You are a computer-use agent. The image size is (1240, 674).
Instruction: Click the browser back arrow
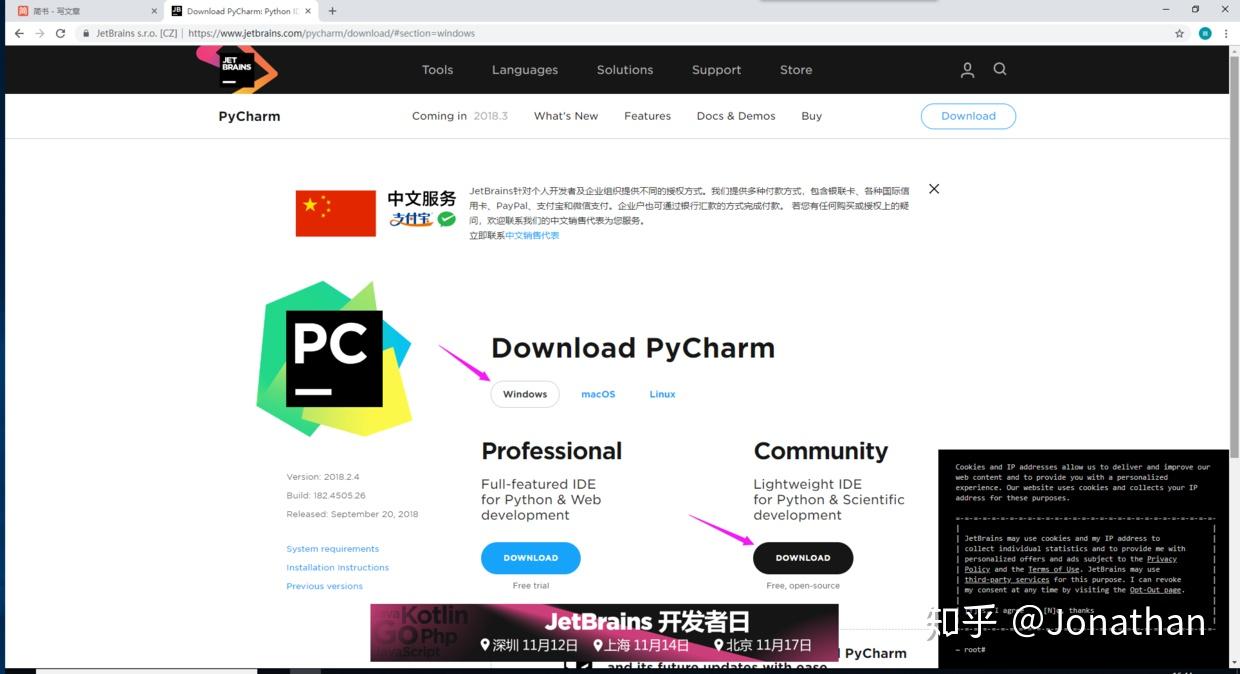coord(18,32)
